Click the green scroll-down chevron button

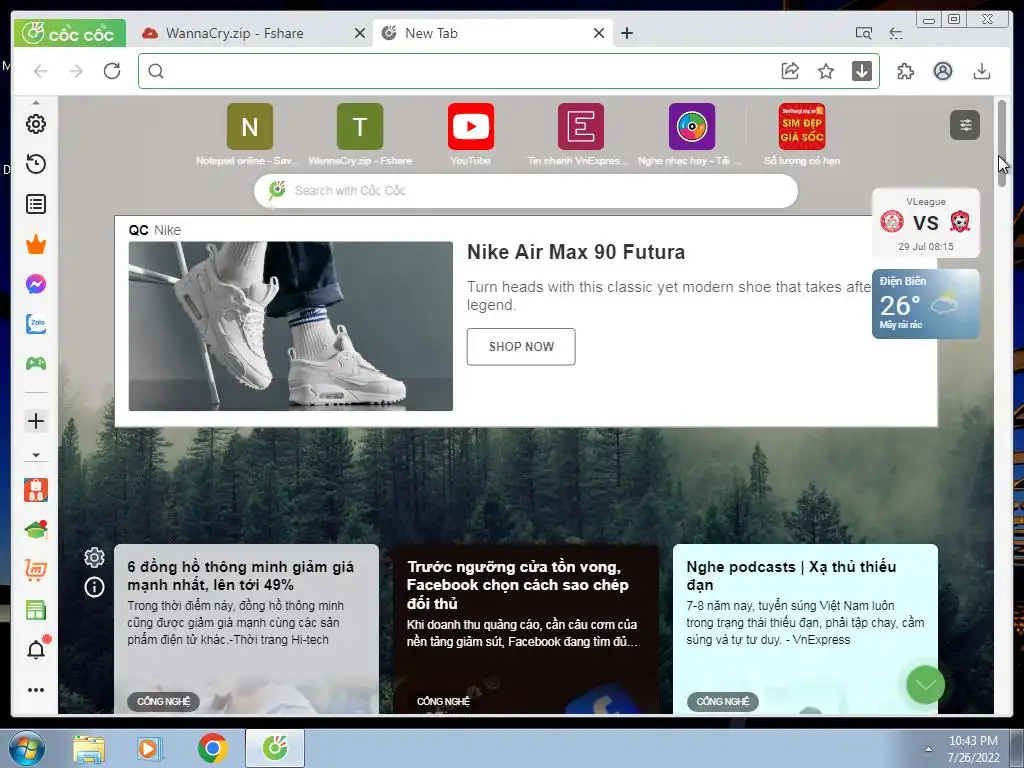[925, 684]
